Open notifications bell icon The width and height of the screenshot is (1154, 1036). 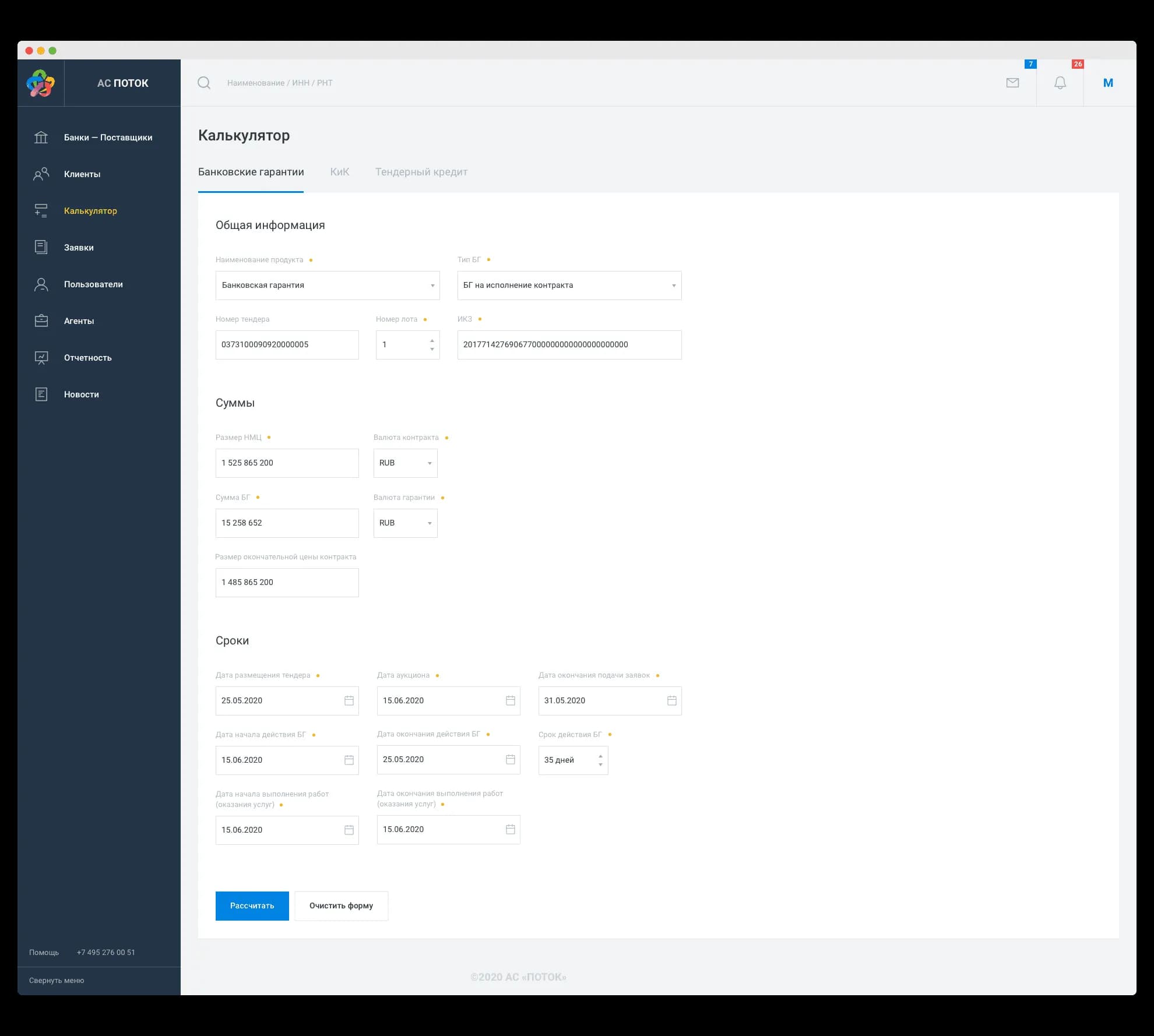1060,83
